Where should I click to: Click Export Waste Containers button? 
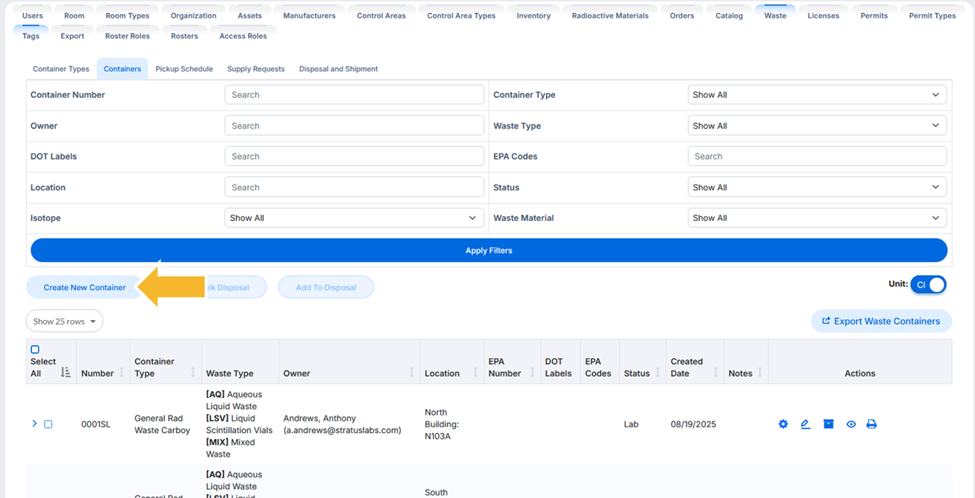pos(881,321)
